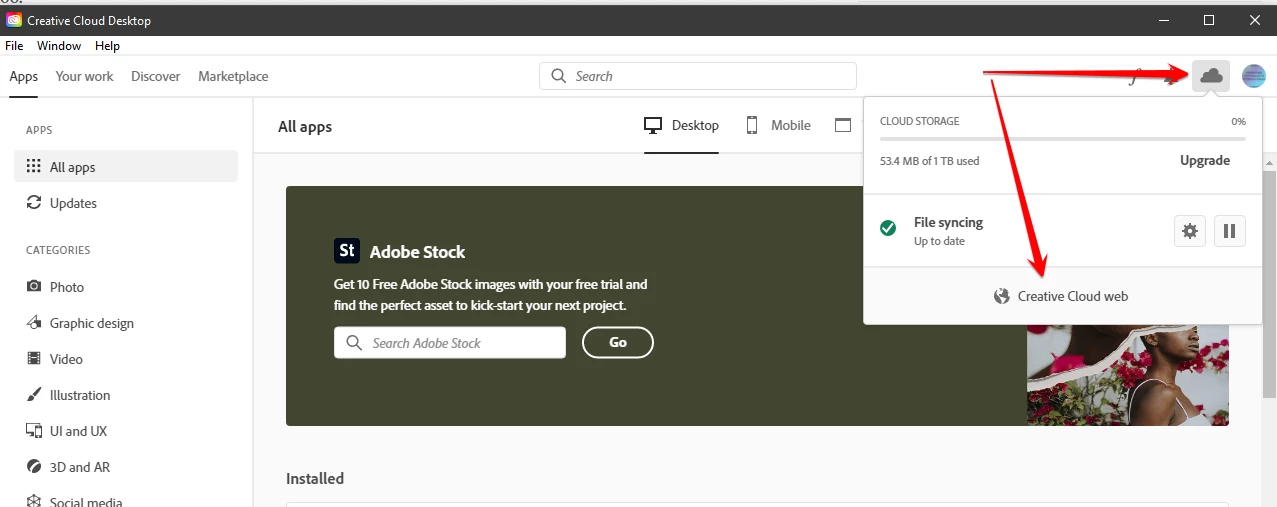Switch to the Marketplace tab
The image size is (1277, 507).
[233, 76]
